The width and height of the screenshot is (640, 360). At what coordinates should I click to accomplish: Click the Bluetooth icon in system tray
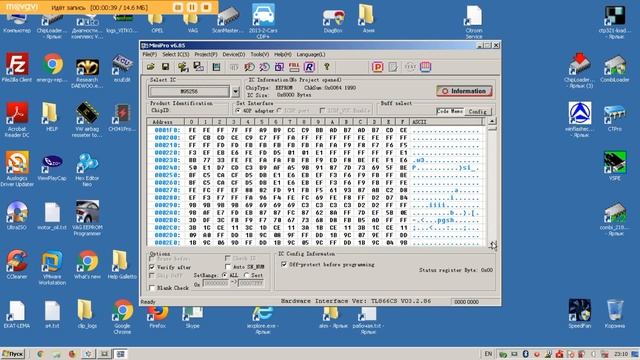526,354
